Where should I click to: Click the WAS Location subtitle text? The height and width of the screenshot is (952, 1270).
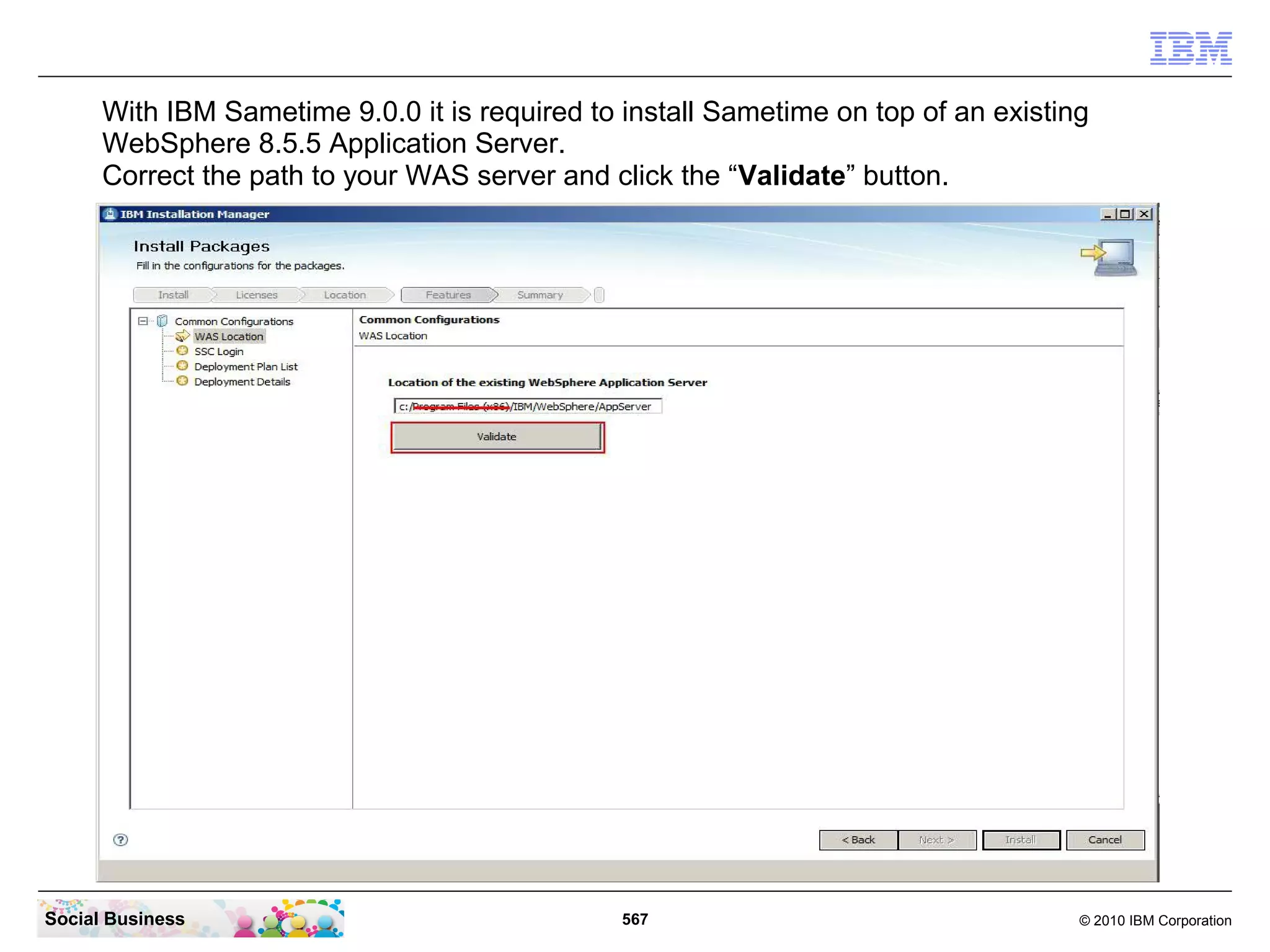(x=393, y=336)
